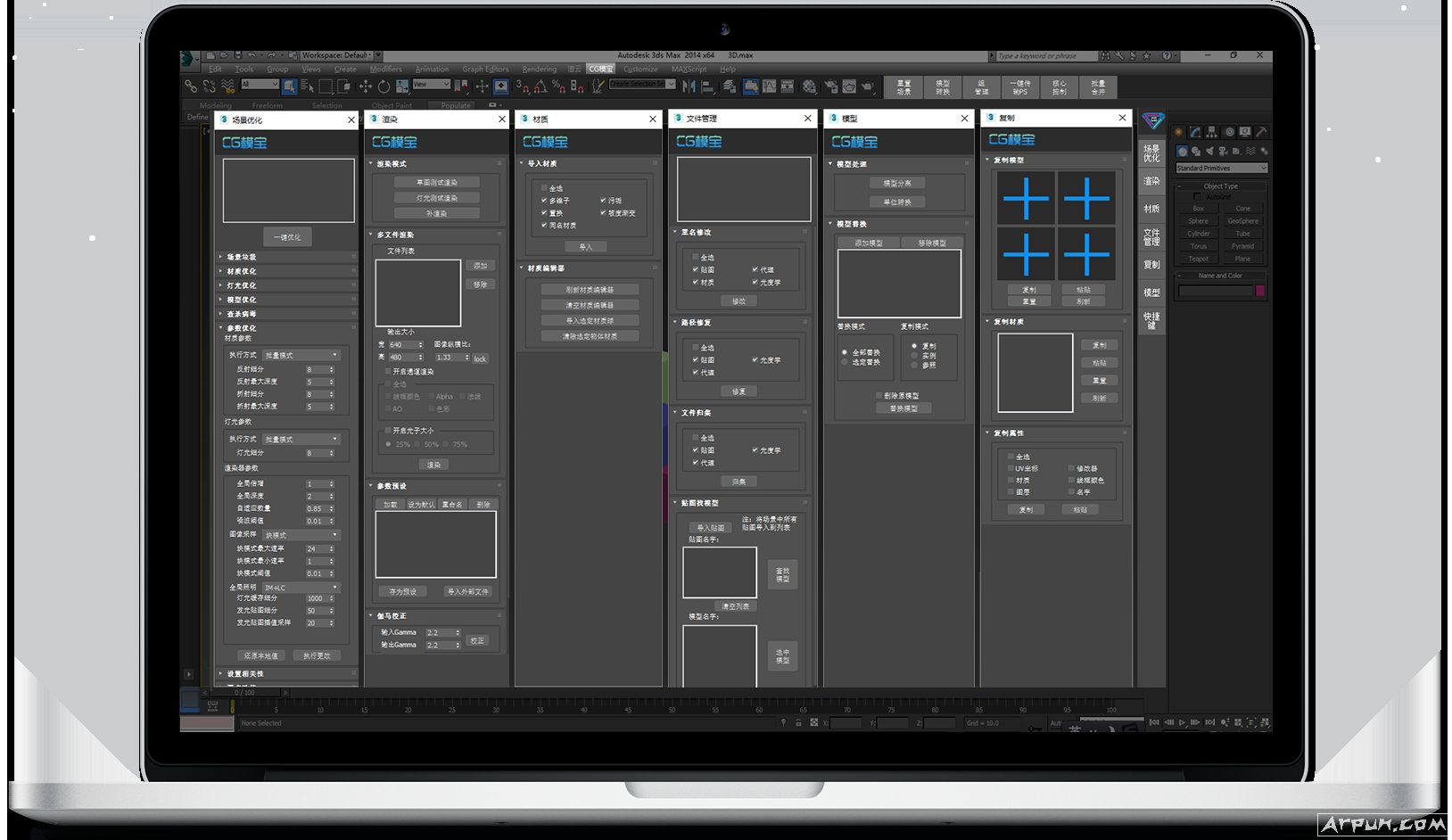The width and height of the screenshot is (1452, 840).
Task: Open the Rendering menu
Action: [x=539, y=69]
